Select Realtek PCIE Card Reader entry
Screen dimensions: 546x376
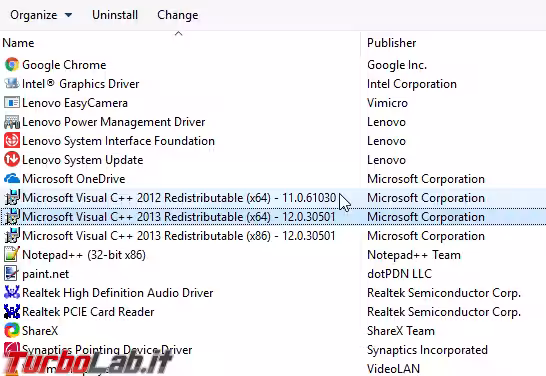[88, 312]
